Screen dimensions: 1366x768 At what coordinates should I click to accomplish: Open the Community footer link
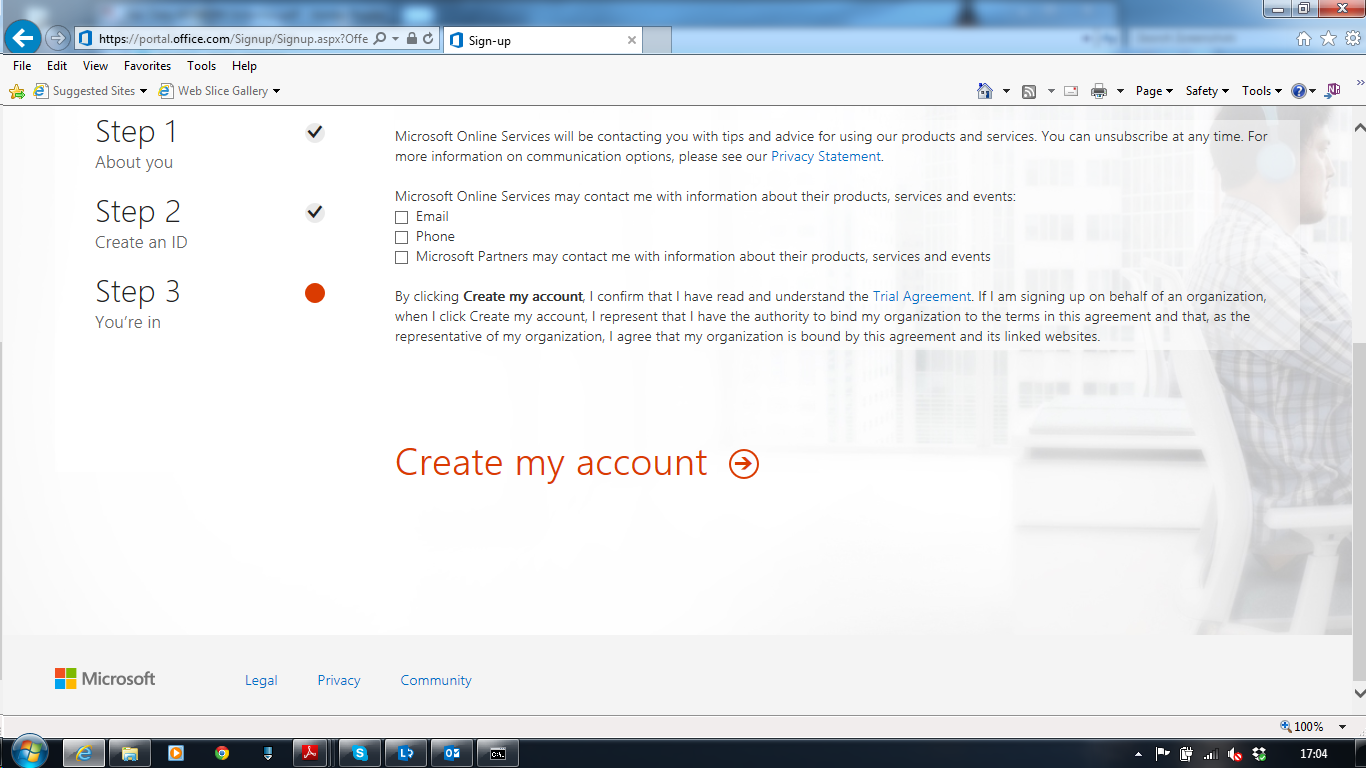pos(436,680)
